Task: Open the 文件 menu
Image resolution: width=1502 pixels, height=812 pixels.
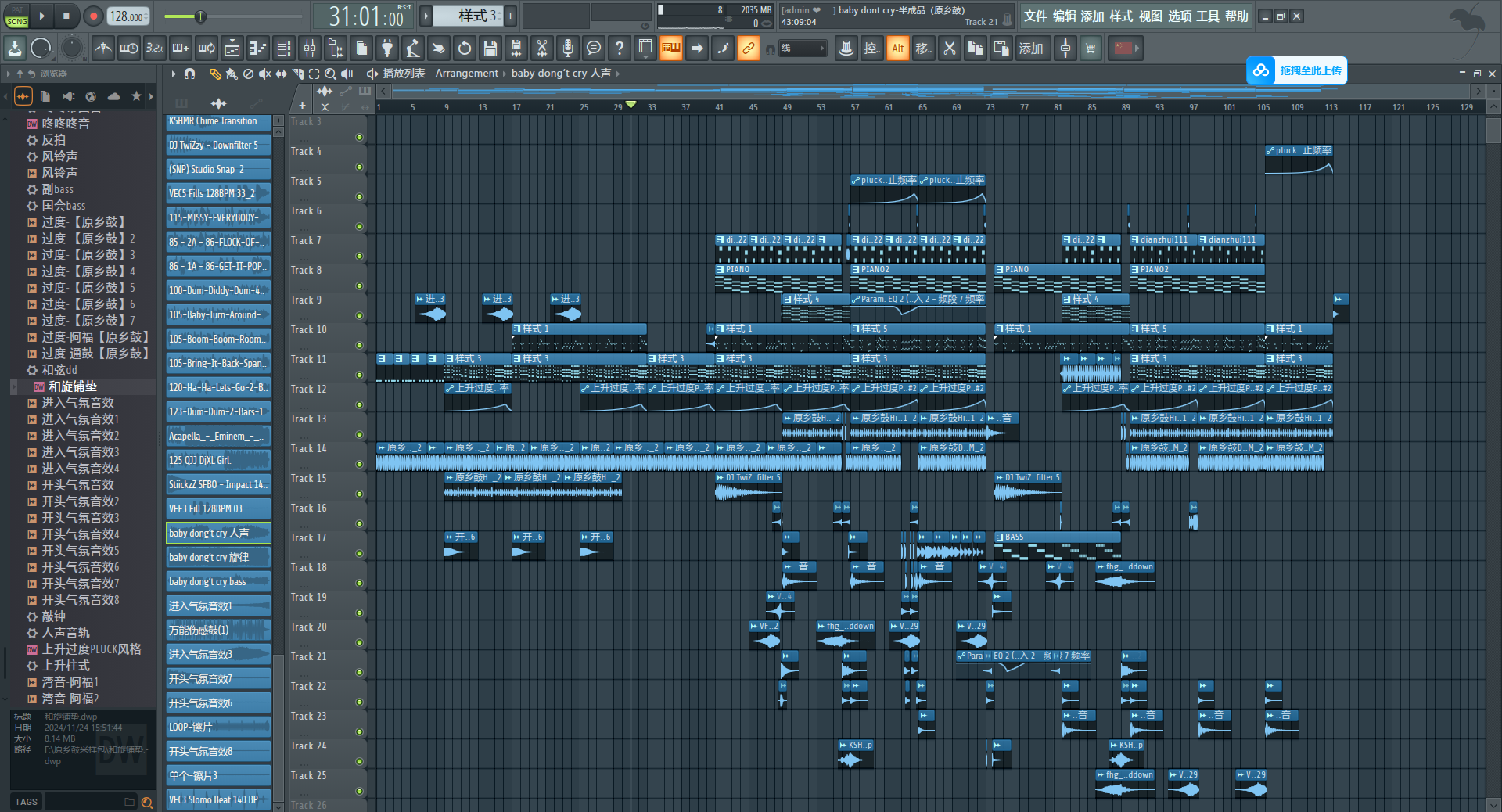Action: pyautogui.click(x=1035, y=16)
